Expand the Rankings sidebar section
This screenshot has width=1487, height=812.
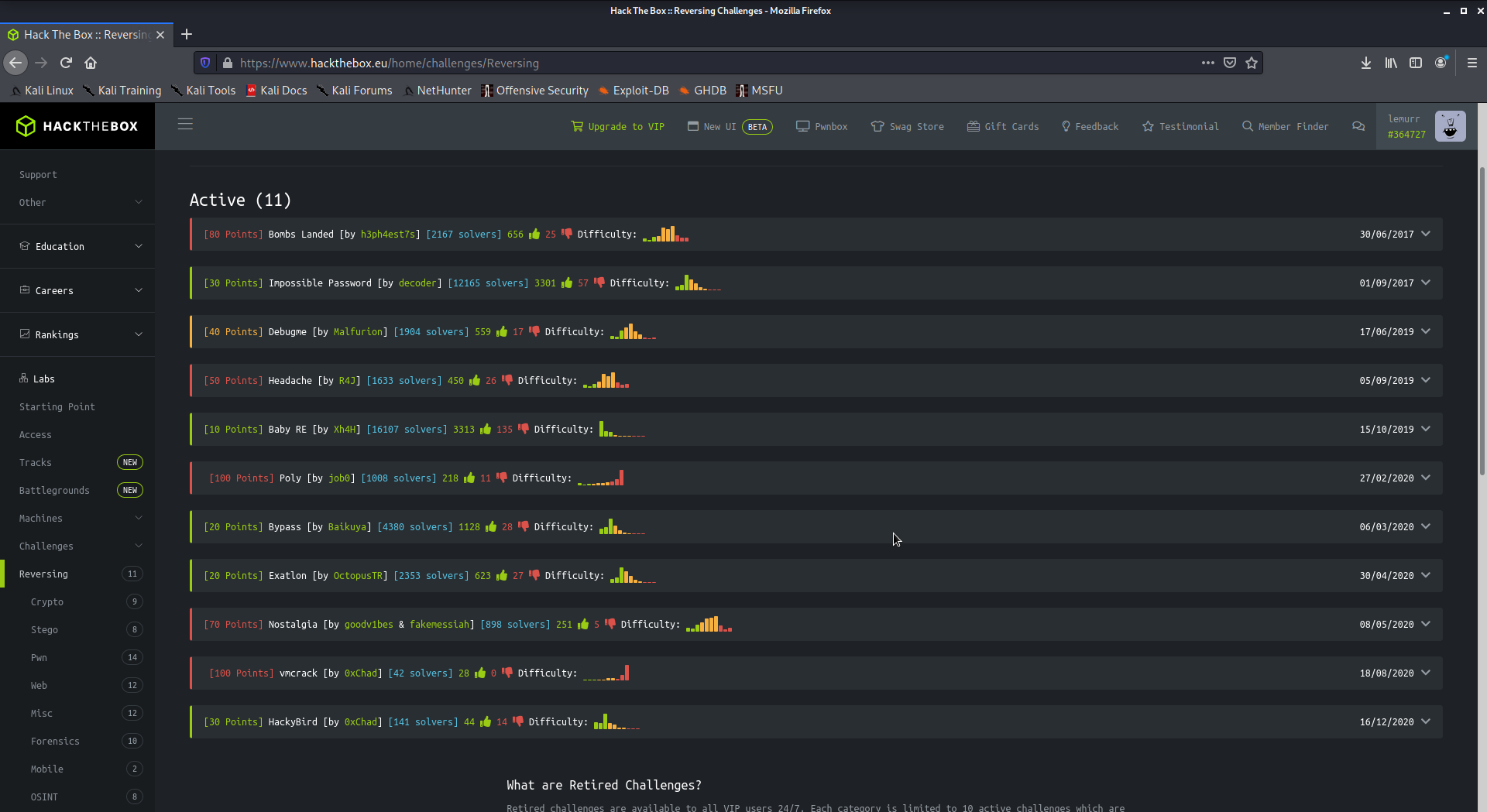77,334
